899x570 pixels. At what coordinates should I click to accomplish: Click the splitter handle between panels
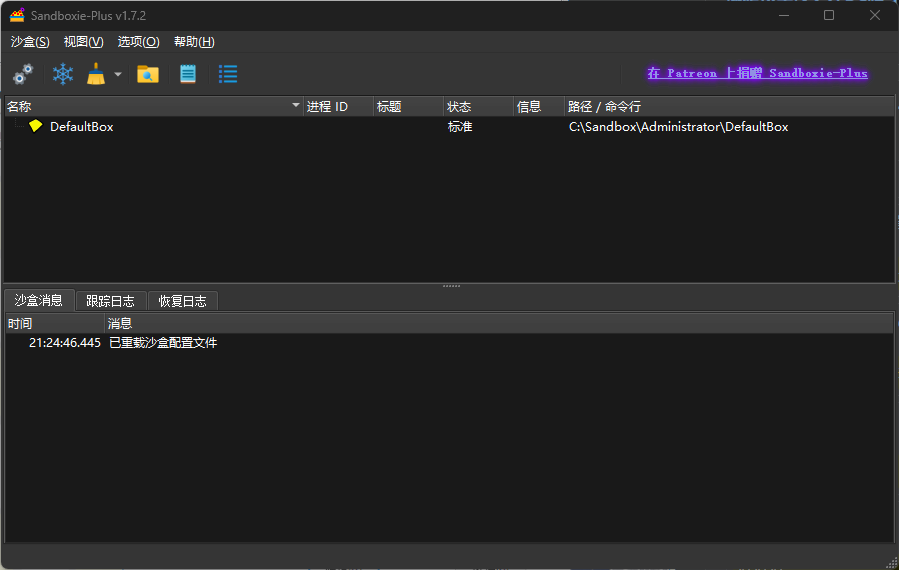pyautogui.click(x=451, y=286)
